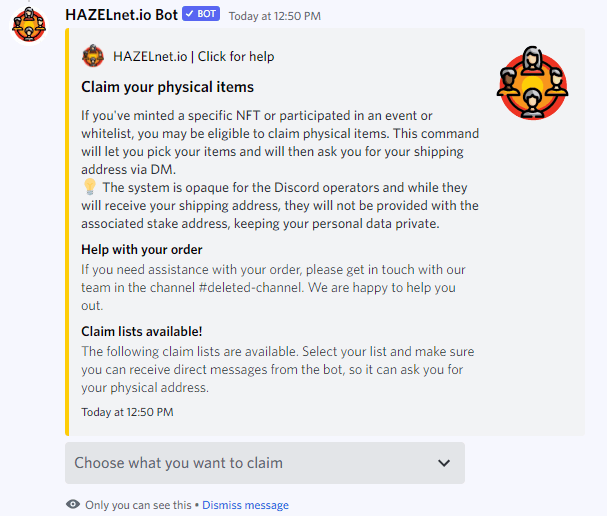Expand the dropdown chevron arrow
The height and width of the screenshot is (529, 607).
point(444,463)
